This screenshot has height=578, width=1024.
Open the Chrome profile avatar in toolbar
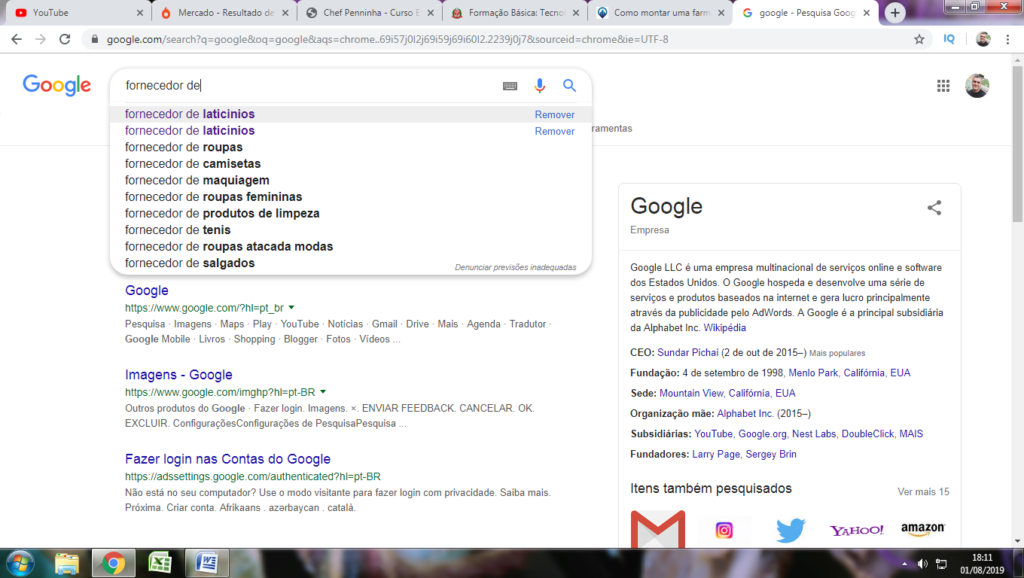point(983,39)
